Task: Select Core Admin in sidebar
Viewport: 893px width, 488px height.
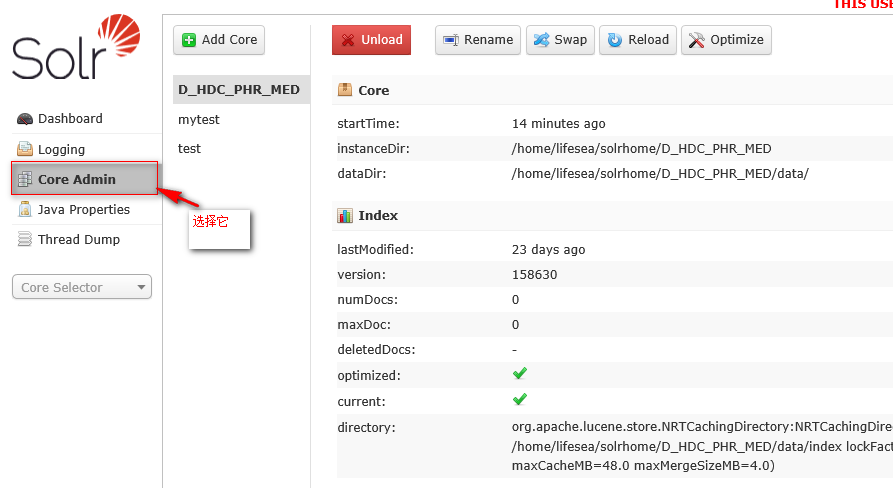Action: (x=84, y=179)
